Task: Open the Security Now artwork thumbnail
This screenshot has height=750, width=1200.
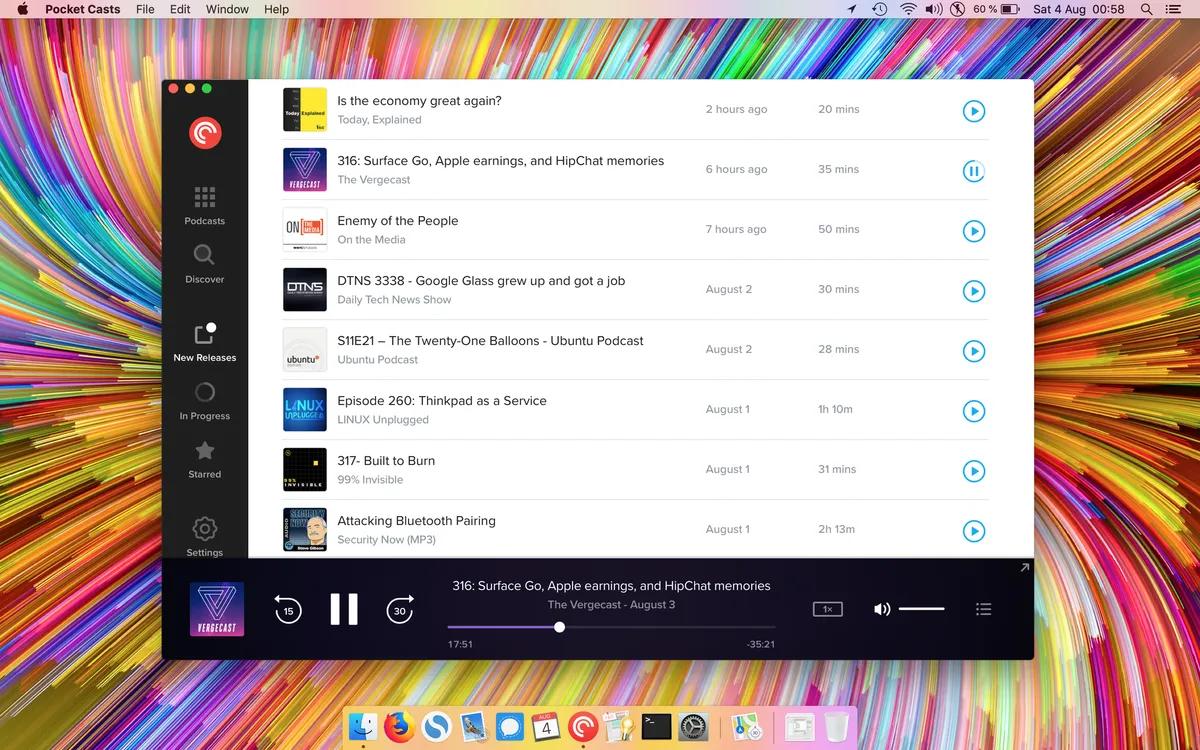Action: pos(305,530)
